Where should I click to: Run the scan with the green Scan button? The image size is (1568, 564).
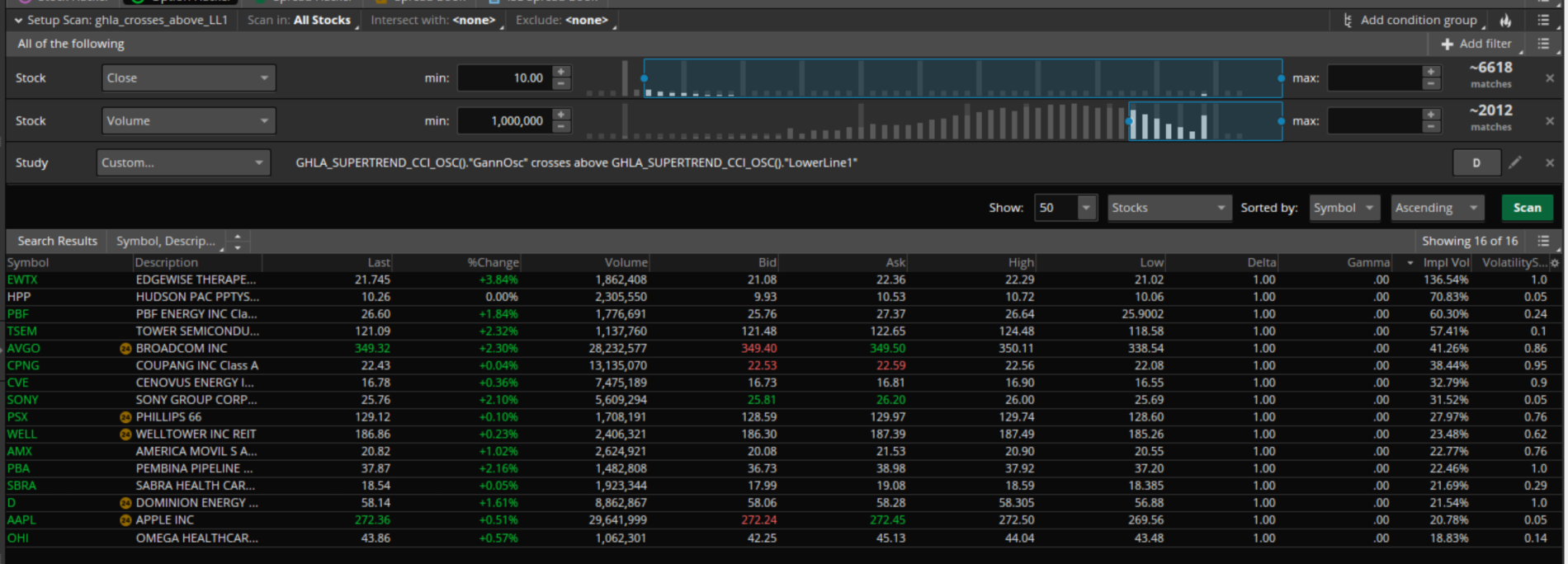coord(1527,208)
